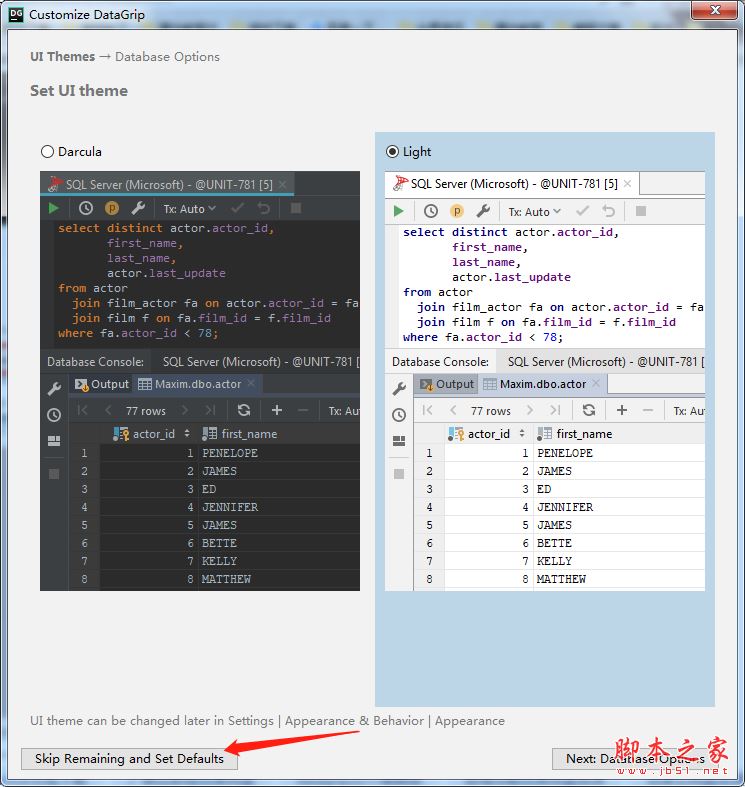Click the reload data icon in Light results
The image size is (745, 787).
(x=589, y=411)
